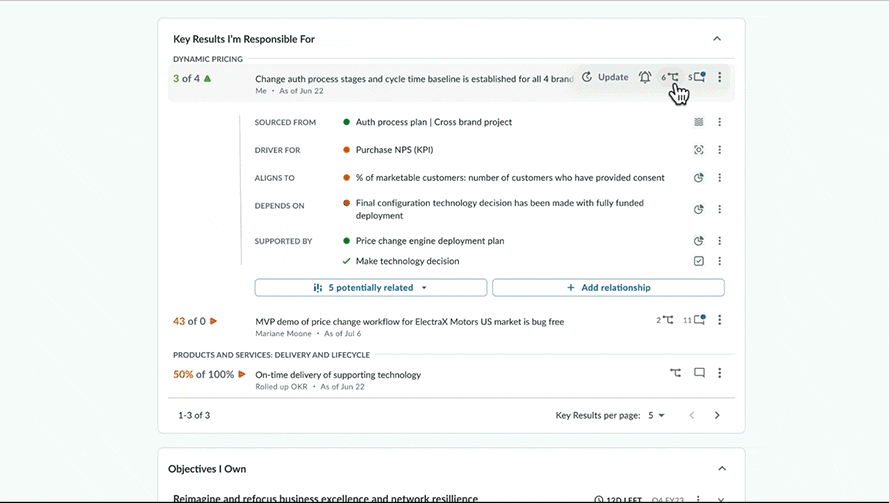
Task: Click the Update button on first key result
Action: (x=605, y=77)
